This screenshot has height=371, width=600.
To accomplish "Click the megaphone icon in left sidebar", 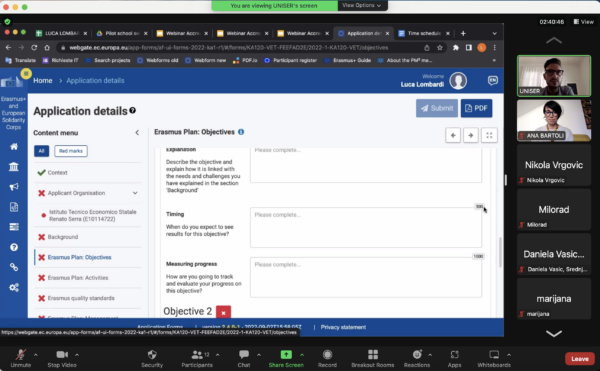I will click(x=14, y=187).
